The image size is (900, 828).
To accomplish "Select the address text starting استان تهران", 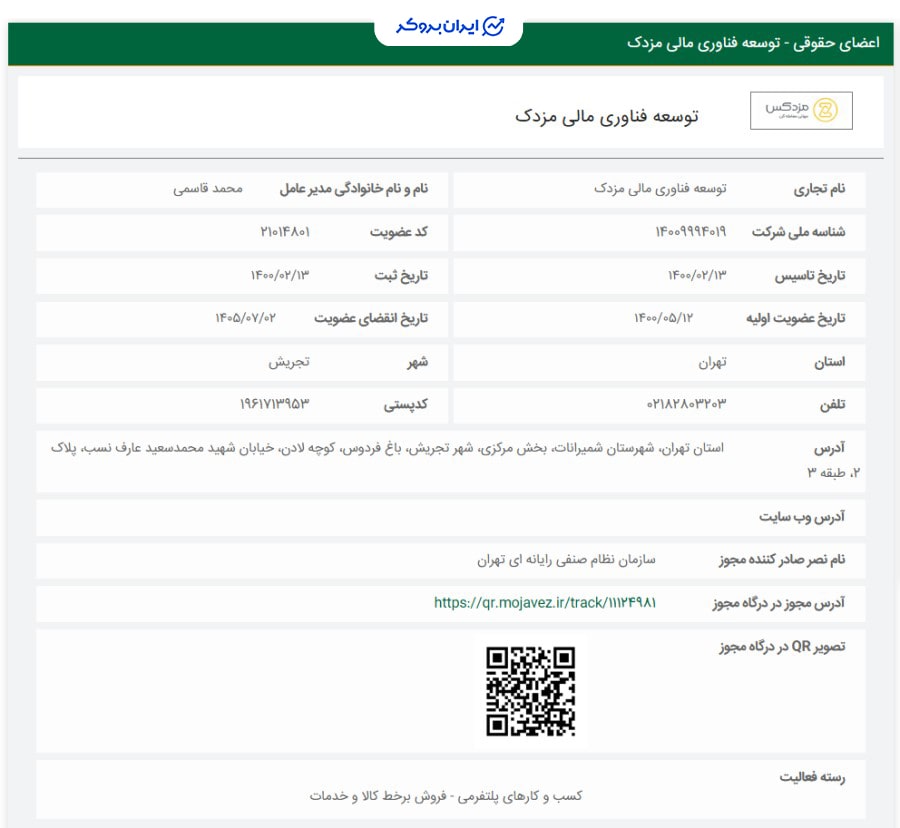I will (x=455, y=460).
